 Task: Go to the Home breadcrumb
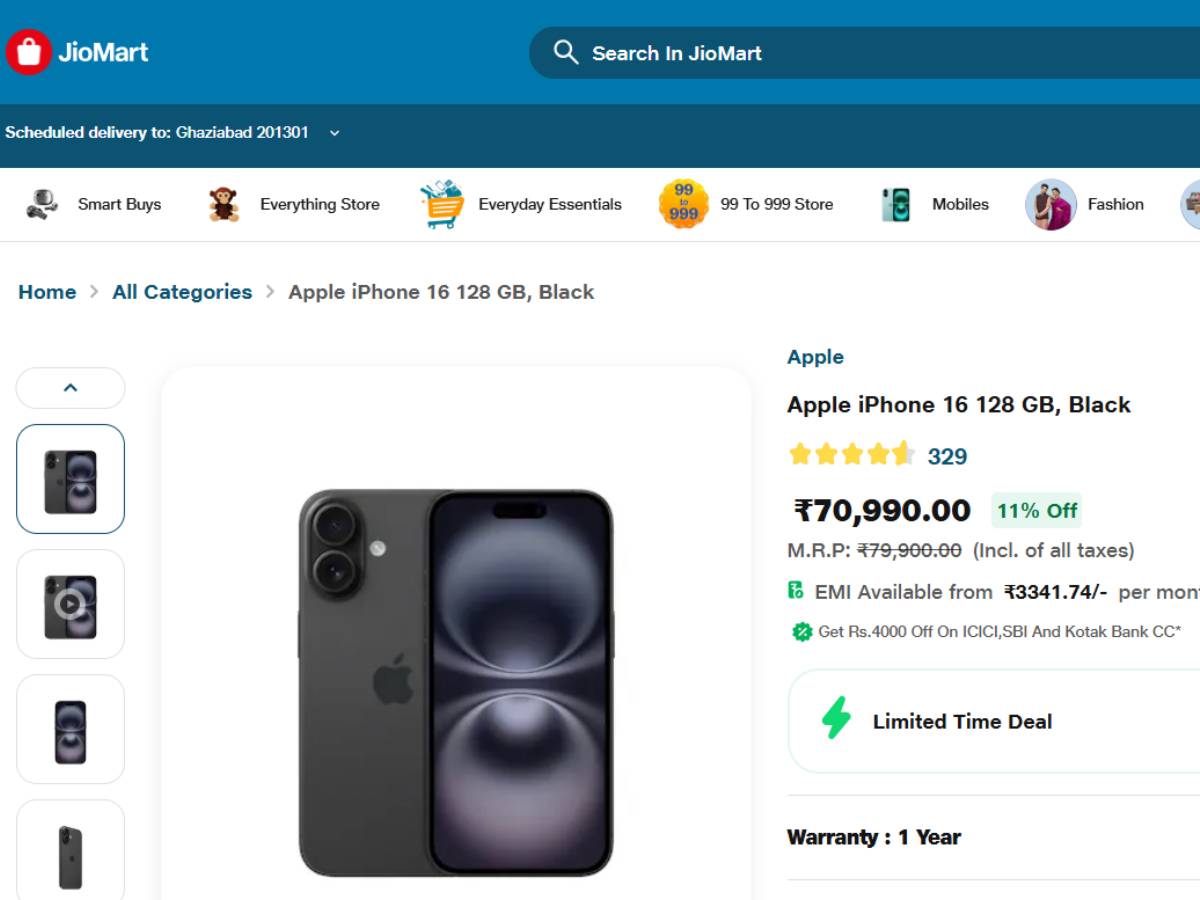(x=47, y=292)
